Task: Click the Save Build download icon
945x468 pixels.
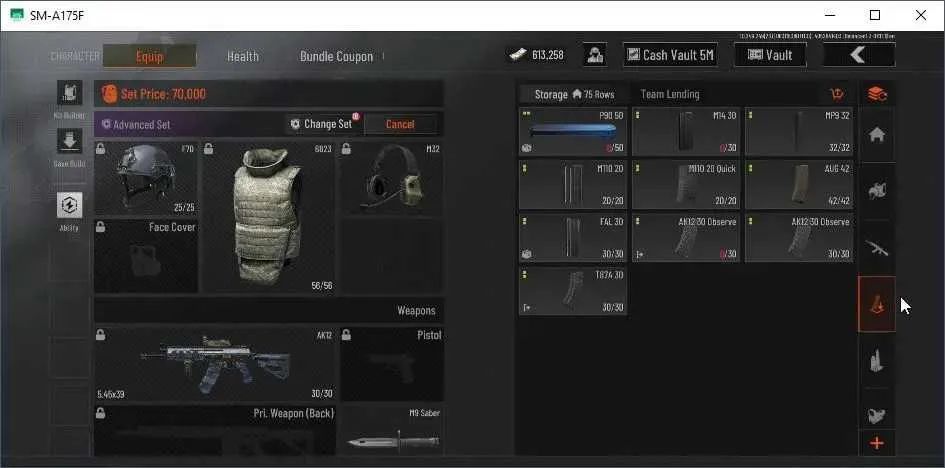Action: (69, 141)
